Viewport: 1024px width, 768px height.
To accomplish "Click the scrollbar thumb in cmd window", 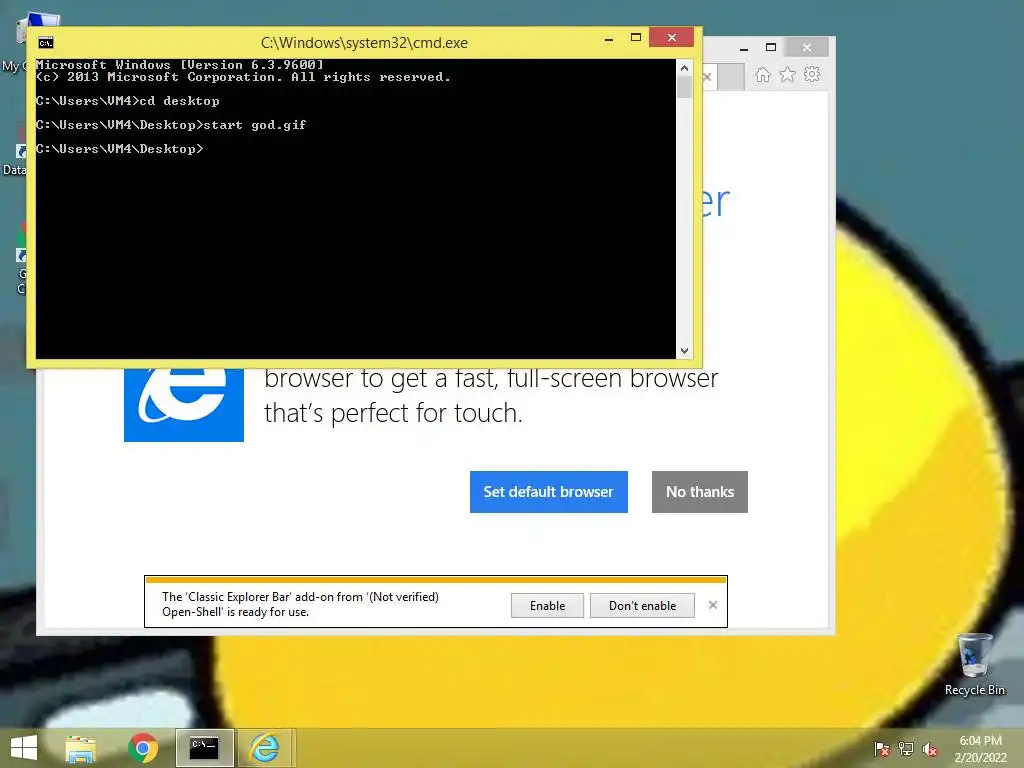I will (684, 87).
